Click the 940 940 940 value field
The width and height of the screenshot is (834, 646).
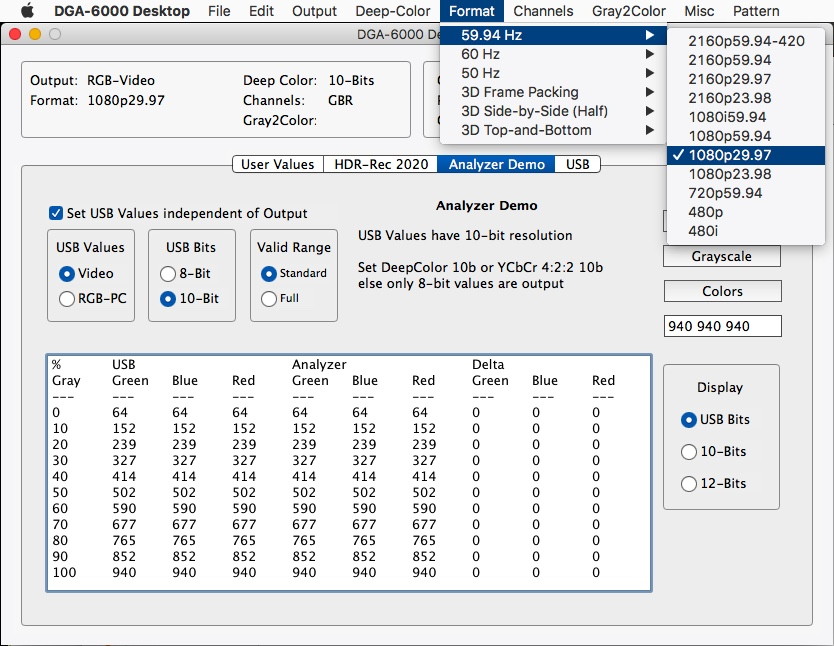[x=722, y=326]
